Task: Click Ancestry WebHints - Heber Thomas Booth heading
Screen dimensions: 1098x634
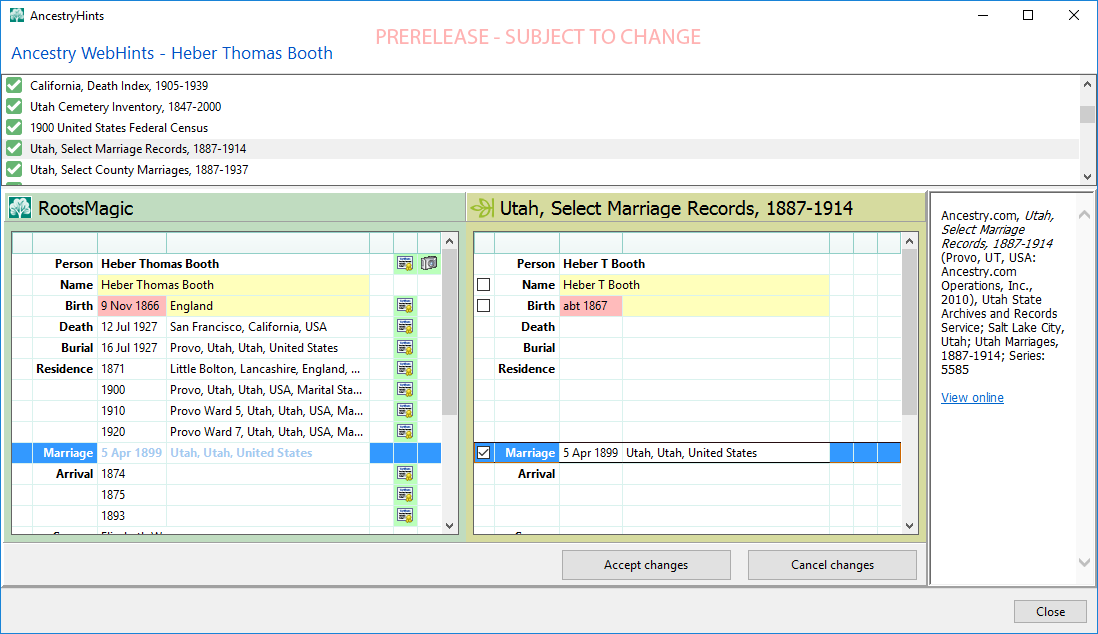Action: point(172,53)
